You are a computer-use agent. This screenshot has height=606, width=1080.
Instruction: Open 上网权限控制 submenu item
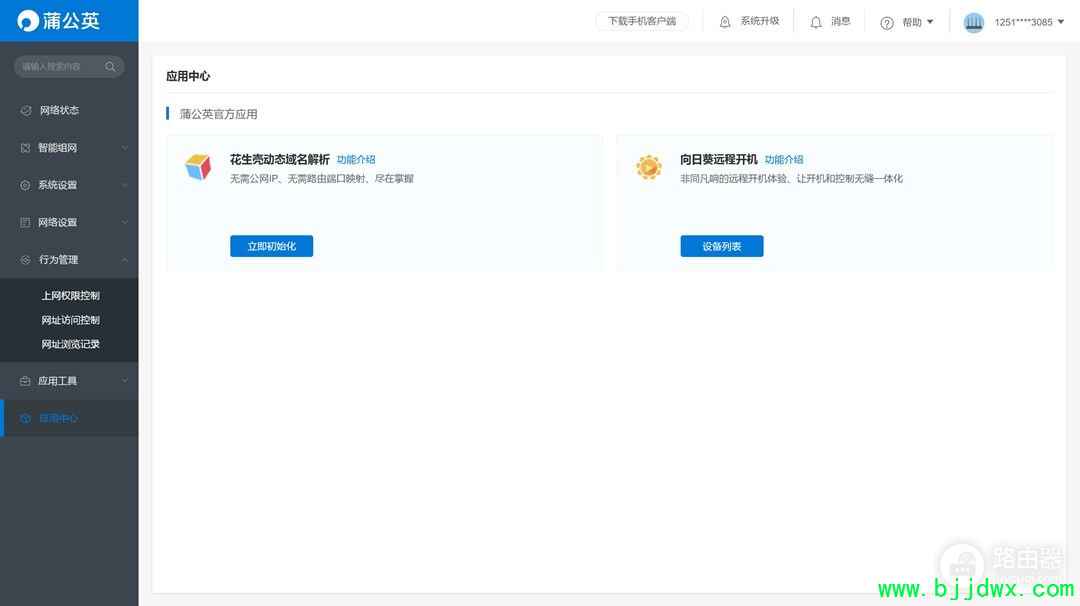click(x=70, y=295)
